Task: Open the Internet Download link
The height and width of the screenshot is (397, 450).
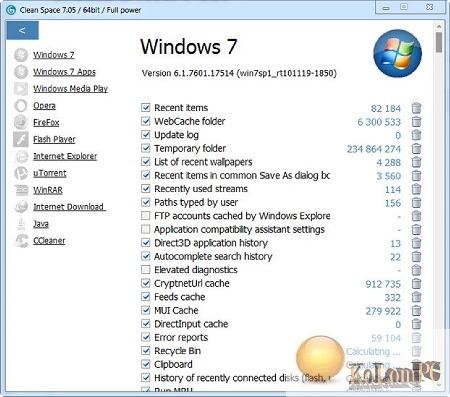Action: coord(68,207)
